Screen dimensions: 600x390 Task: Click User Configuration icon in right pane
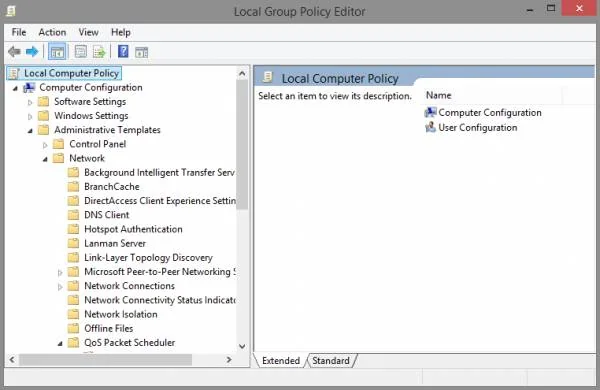(430, 127)
